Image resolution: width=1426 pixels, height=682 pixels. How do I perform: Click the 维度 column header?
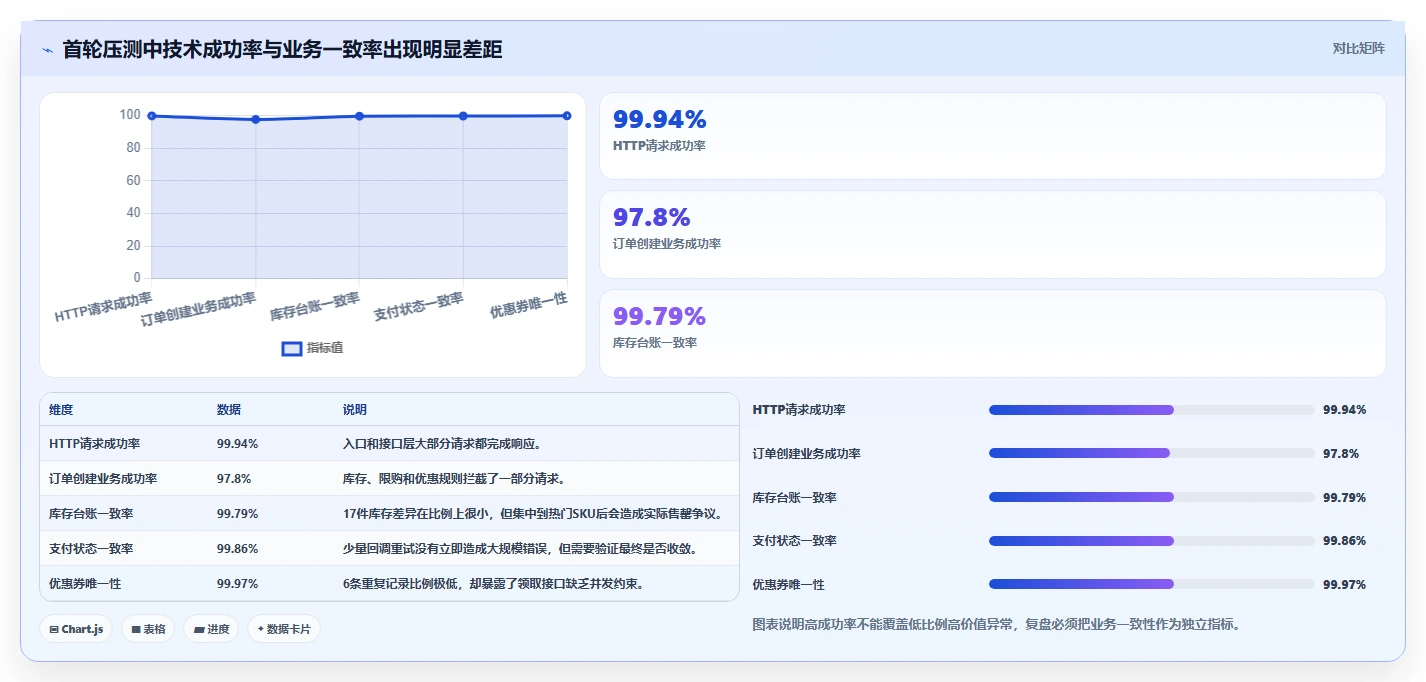pyautogui.click(x=61, y=410)
